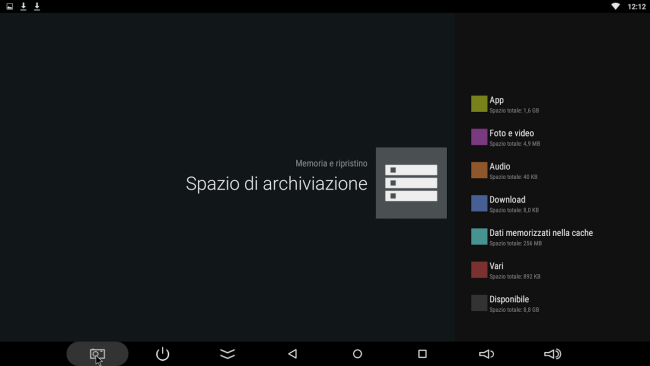
Task: Select Dati memorizzati nella cache
Action: coord(552,237)
